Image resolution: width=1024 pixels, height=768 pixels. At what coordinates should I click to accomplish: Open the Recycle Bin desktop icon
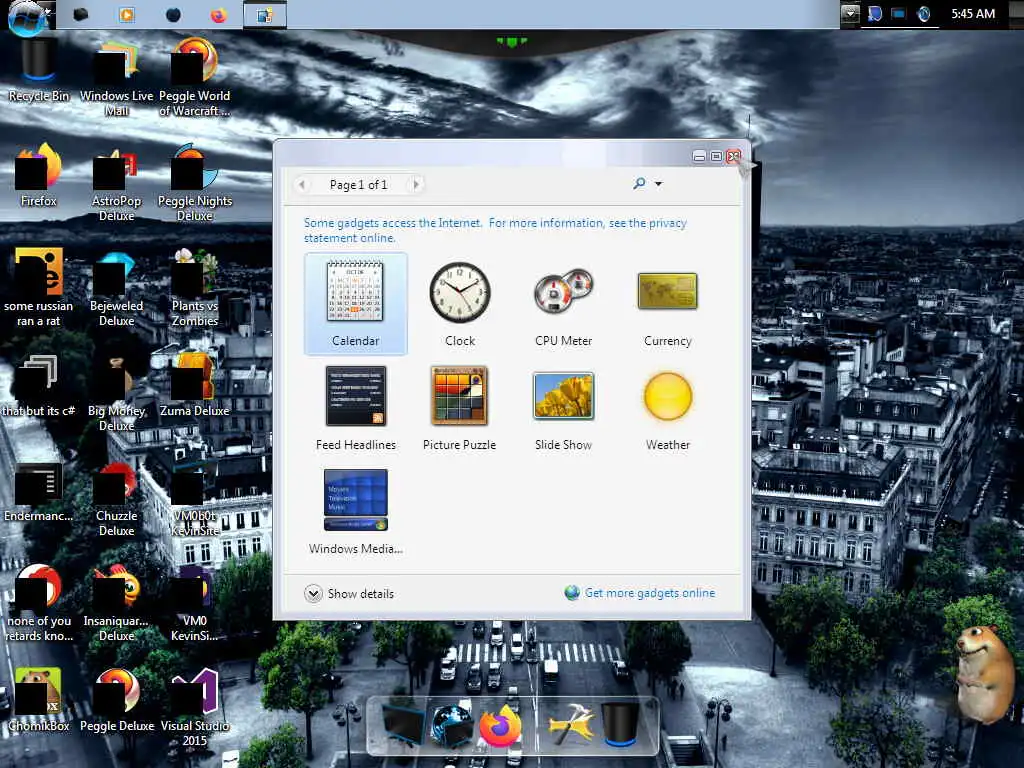39,70
